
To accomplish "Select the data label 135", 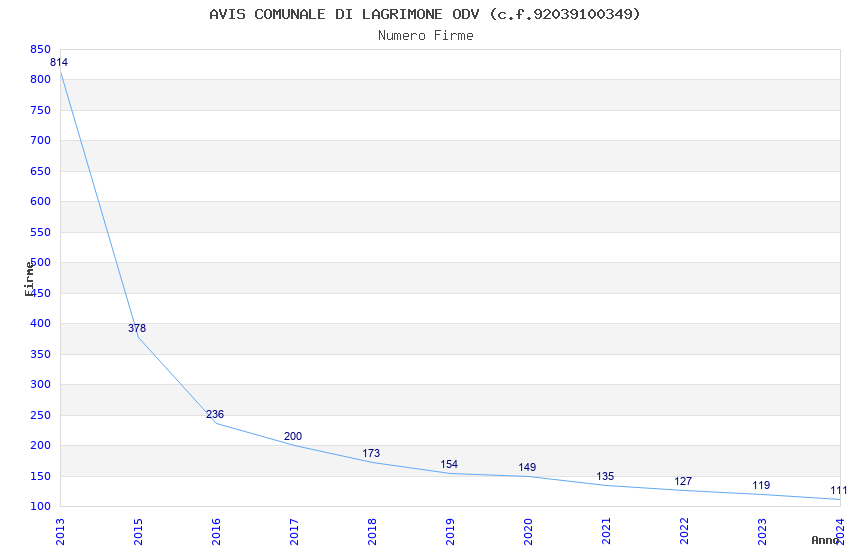I will pos(606,476).
